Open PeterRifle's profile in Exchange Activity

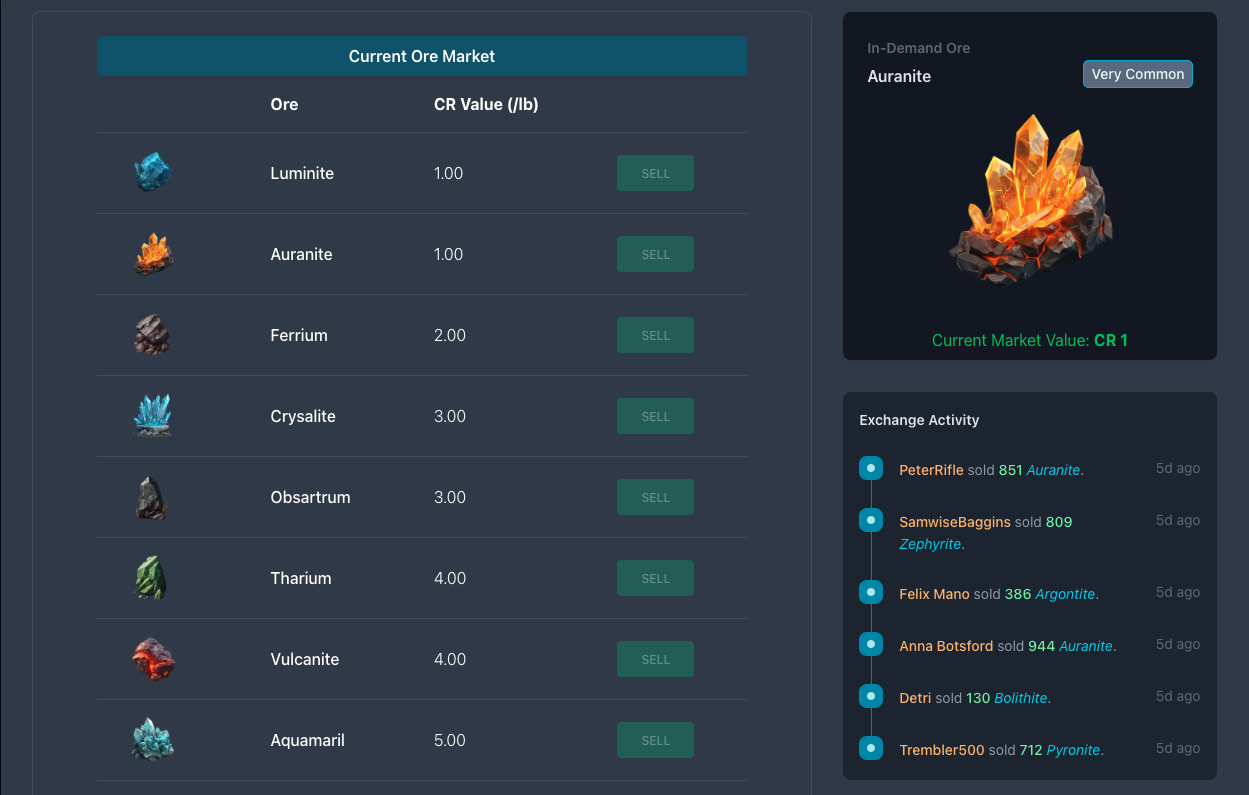(x=931, y=470)
